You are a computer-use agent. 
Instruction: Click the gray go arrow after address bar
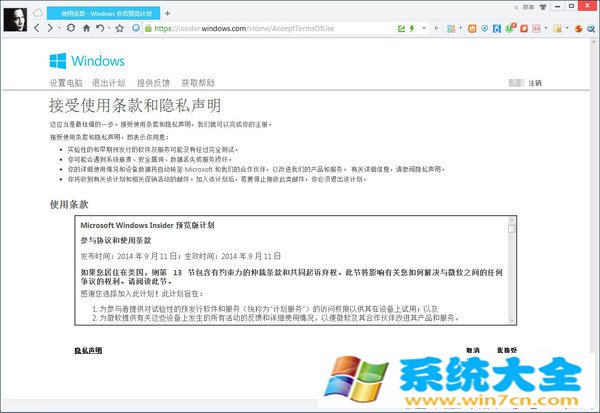[436, 28]
